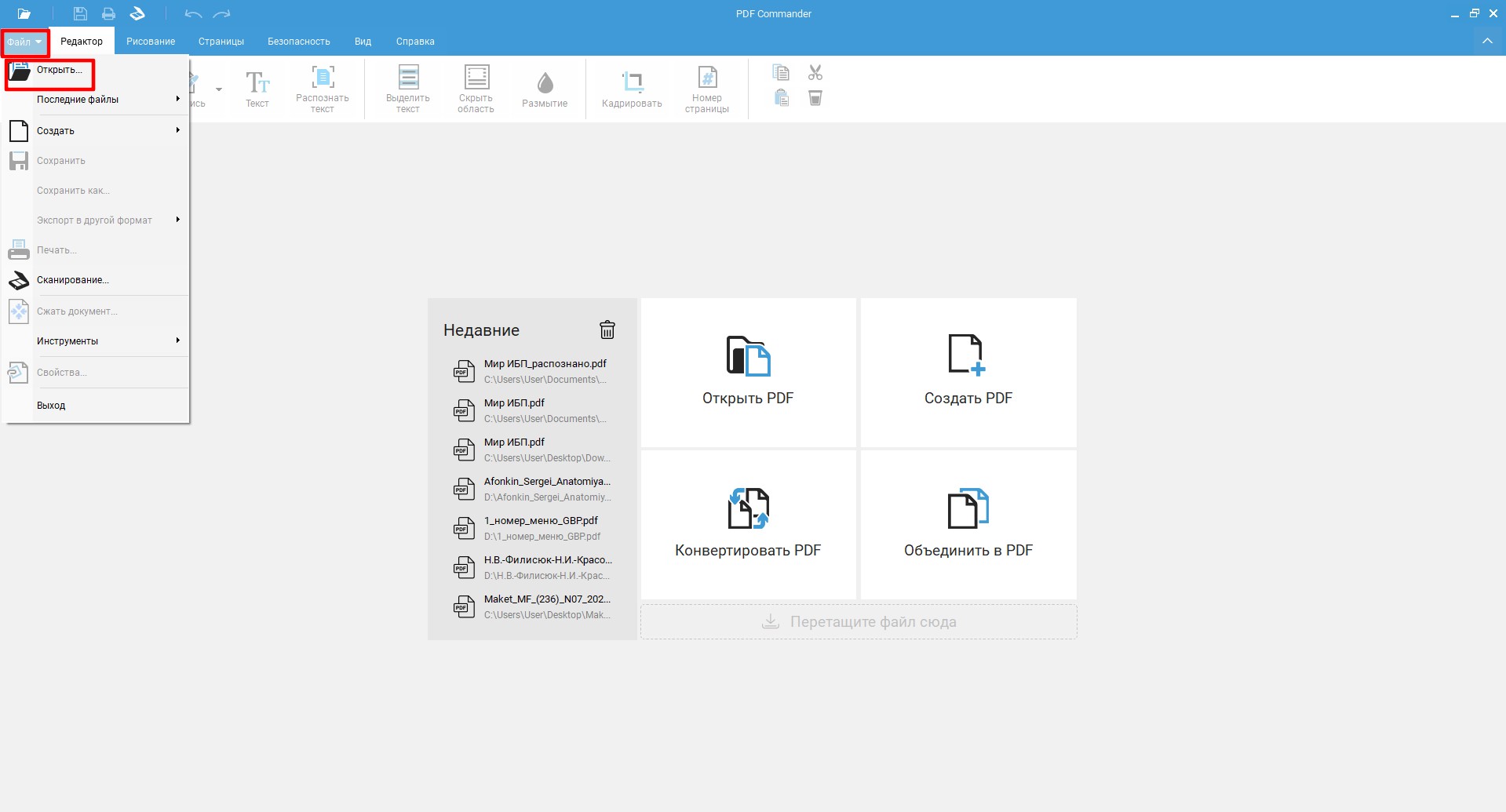
Task: Open recent file Н.В.-Филисюк-Н.И.-Красо...
Action: tap(533, 567)
